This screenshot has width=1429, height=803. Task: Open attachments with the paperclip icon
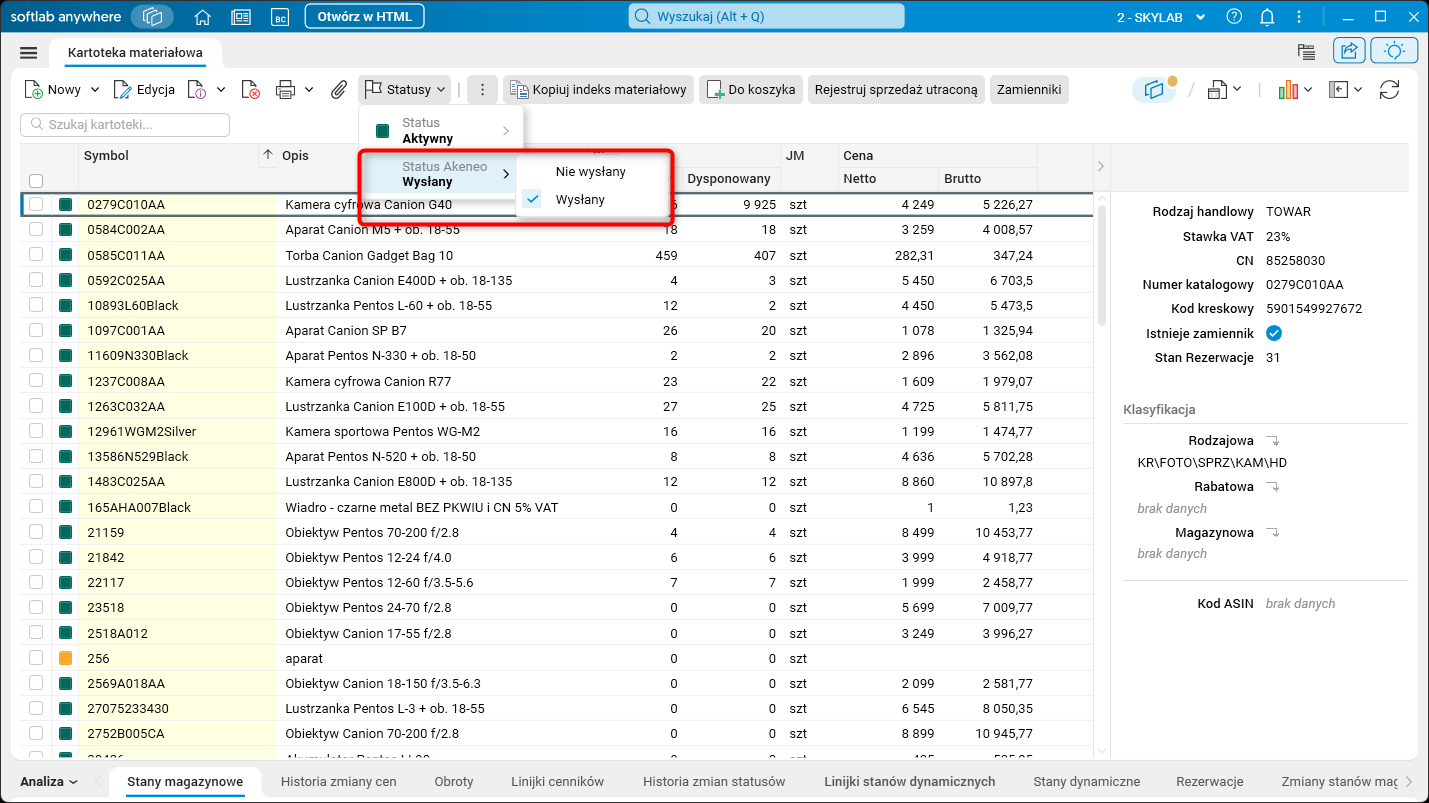[x=339, y=90]
